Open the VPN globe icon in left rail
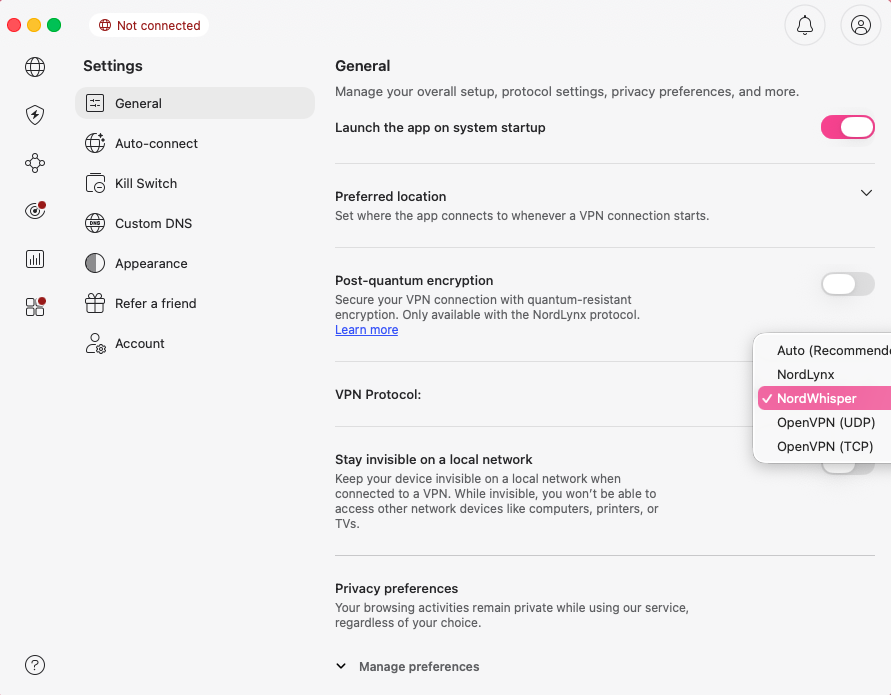 [x=35, y=67]
